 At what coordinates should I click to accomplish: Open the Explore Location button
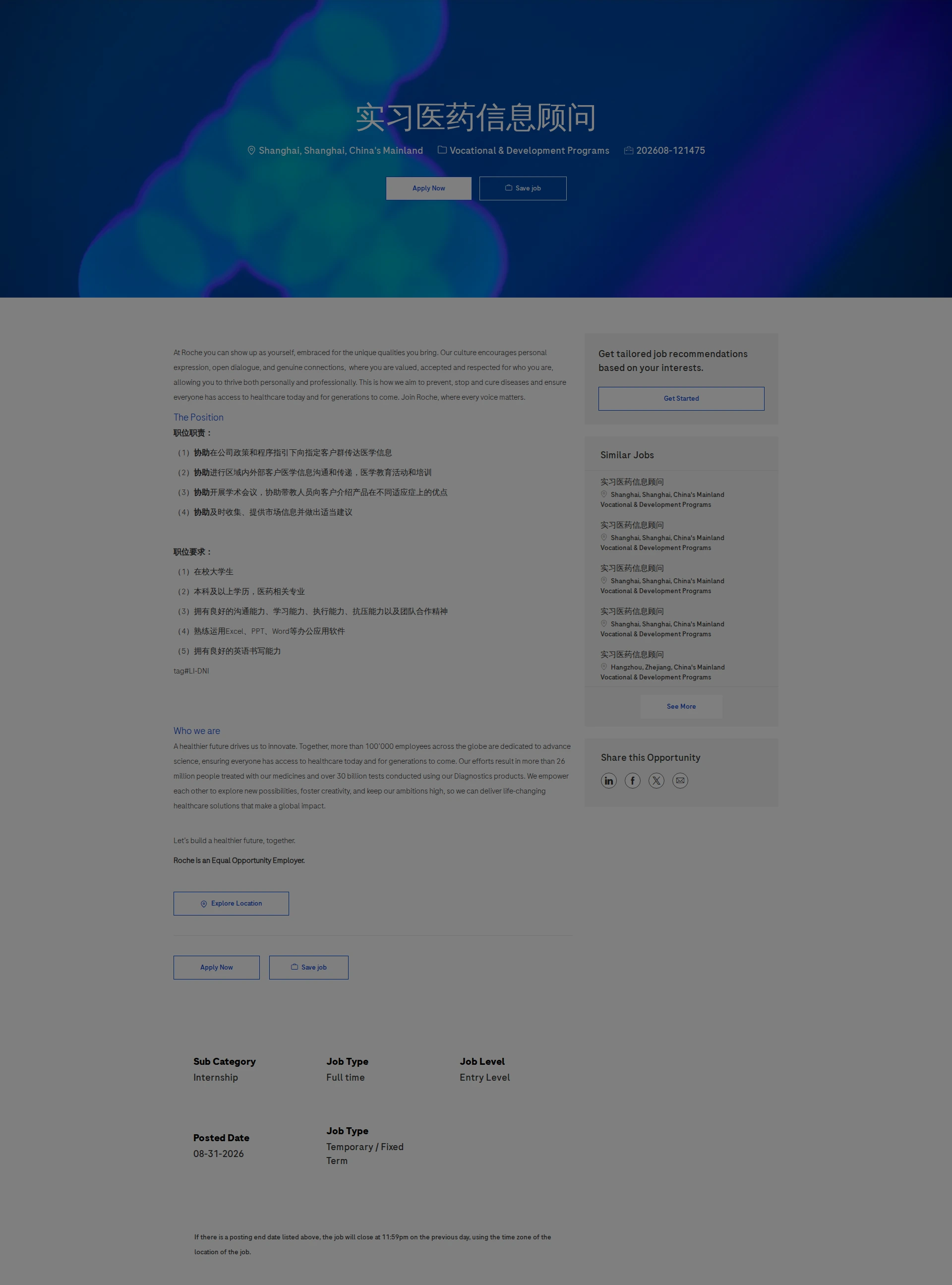(231, 904)
